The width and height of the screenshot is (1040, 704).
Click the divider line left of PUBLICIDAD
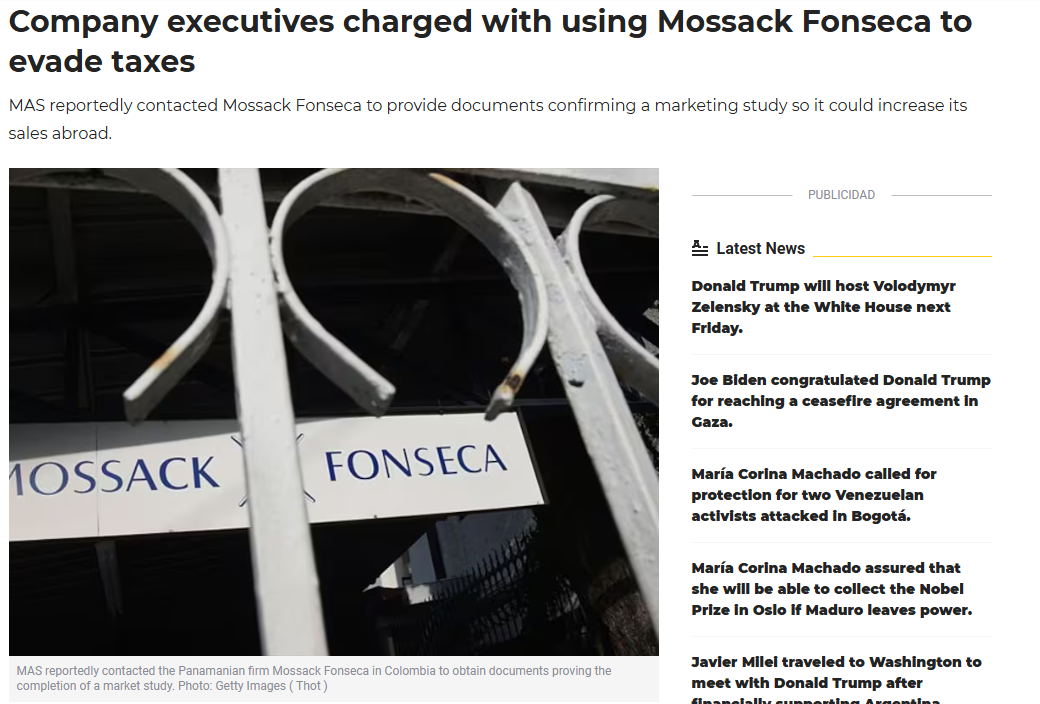741,195
